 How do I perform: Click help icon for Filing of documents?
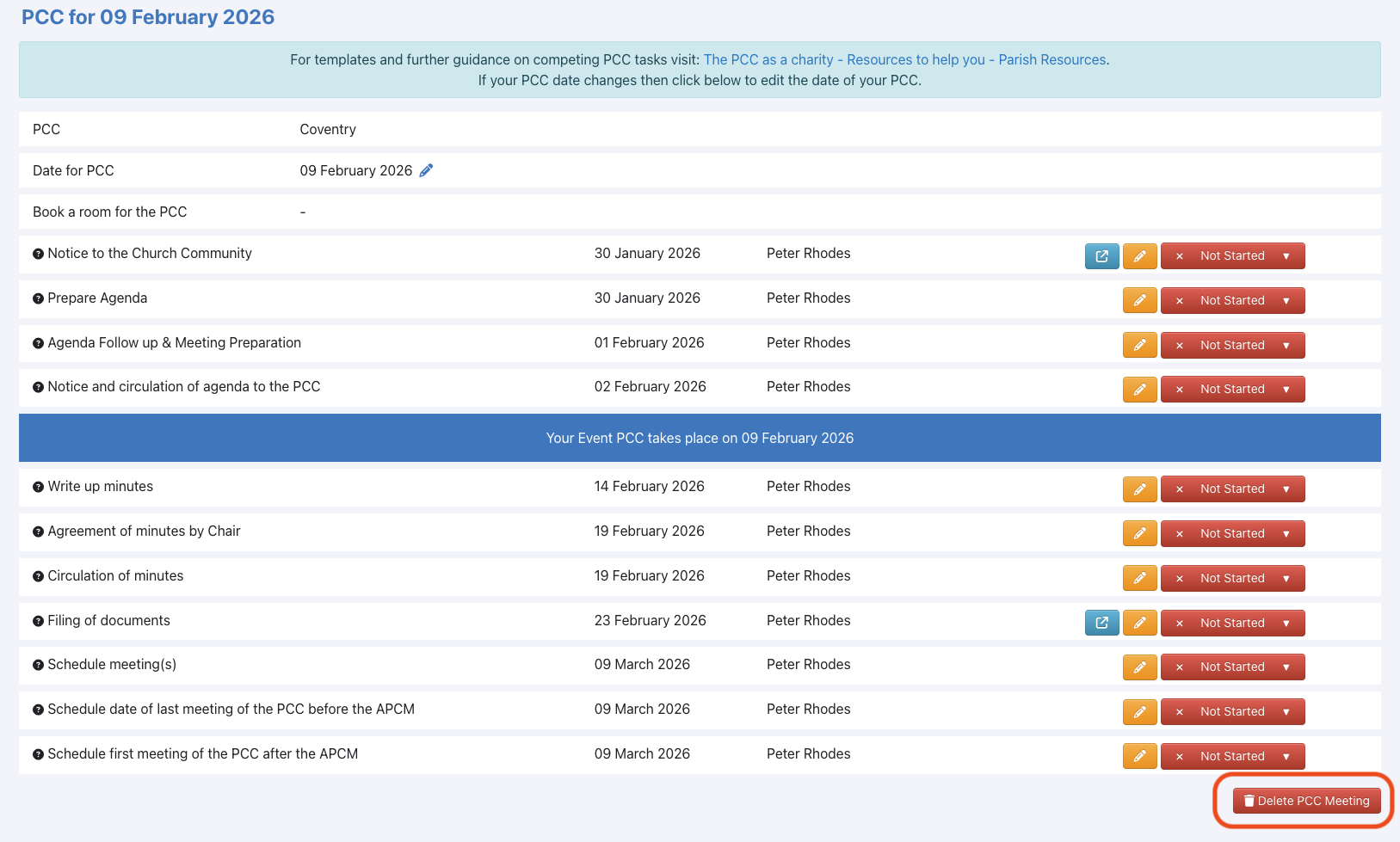click(38, 621)
